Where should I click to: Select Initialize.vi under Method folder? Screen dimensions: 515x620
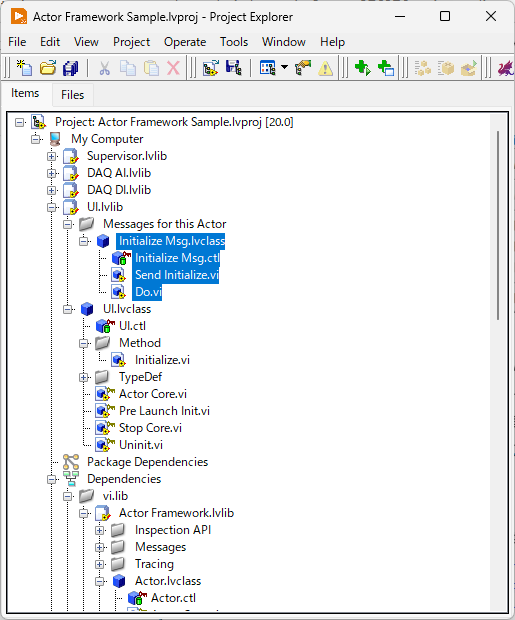click(x=162, y=360)
